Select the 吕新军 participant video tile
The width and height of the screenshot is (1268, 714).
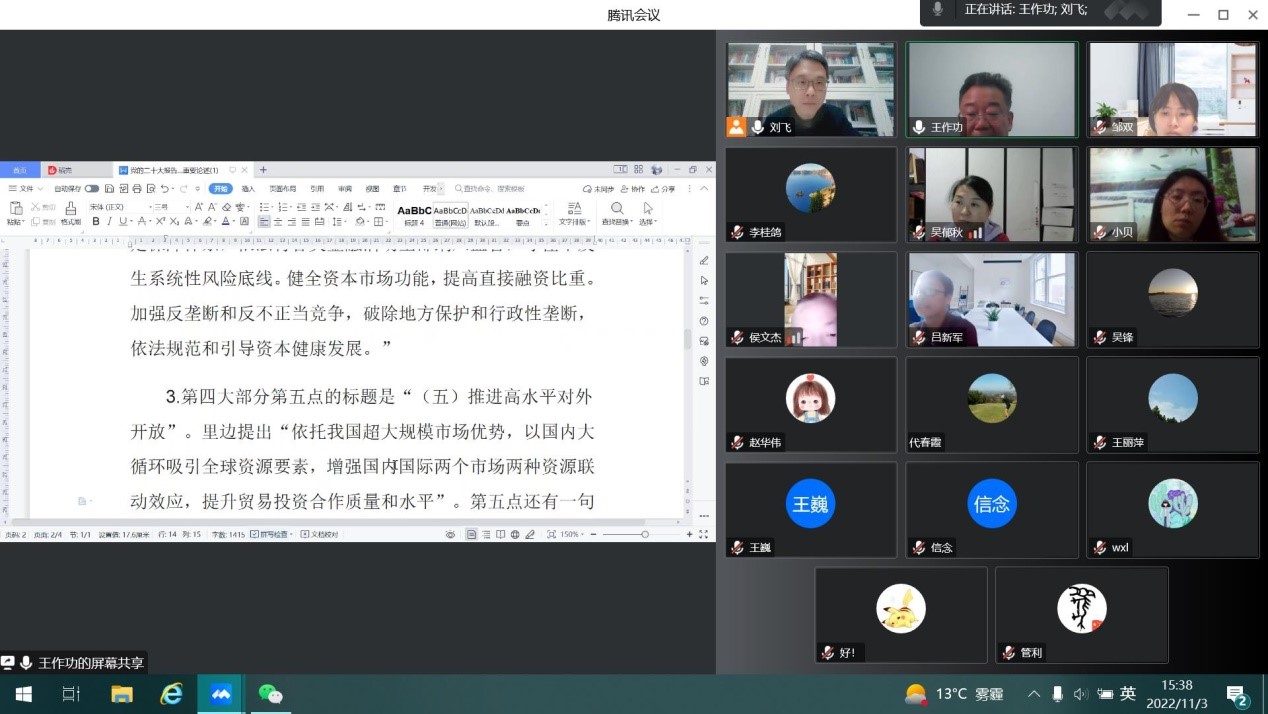click(991, 299)
